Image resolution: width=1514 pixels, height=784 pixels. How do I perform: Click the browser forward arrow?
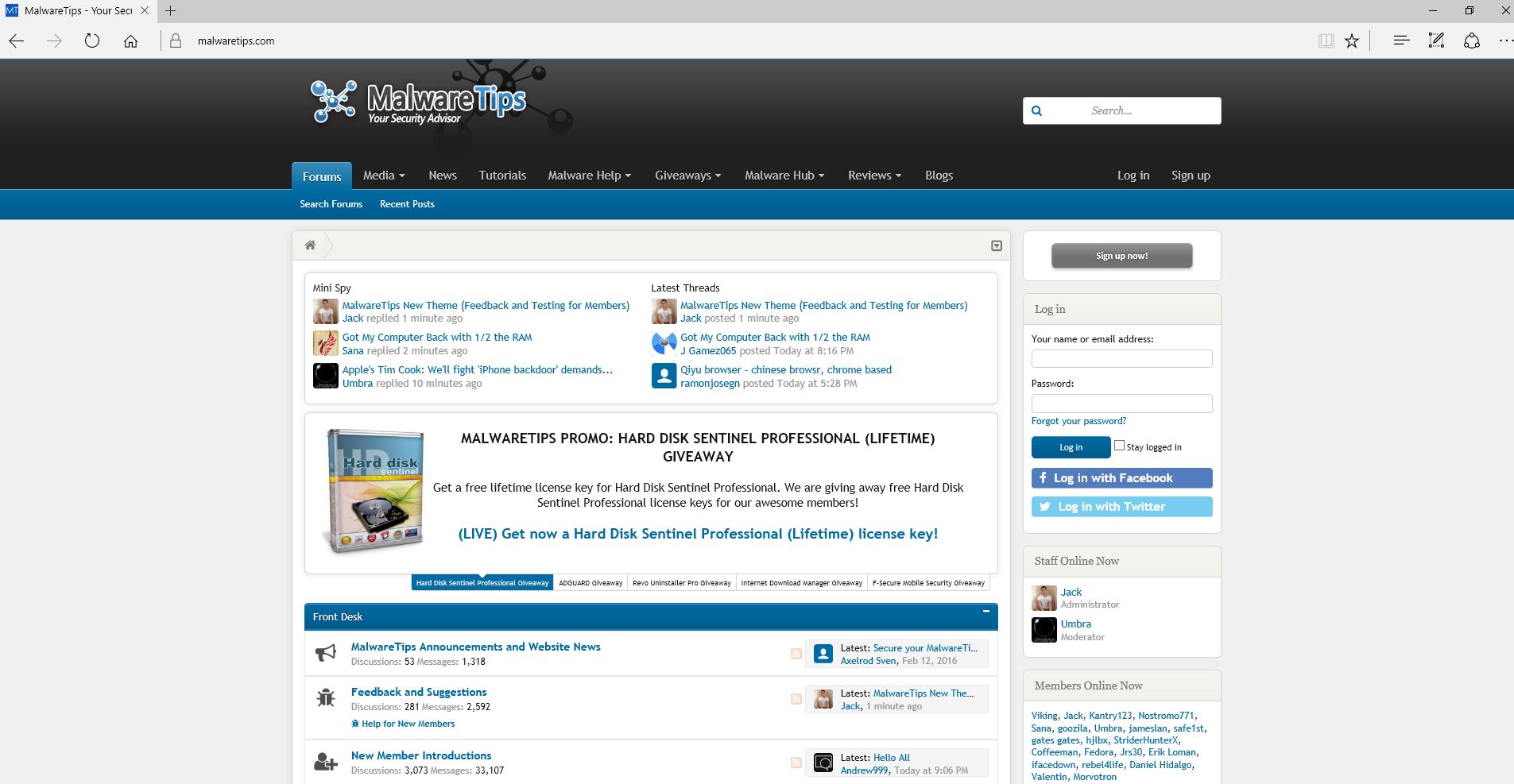(54, 41)
